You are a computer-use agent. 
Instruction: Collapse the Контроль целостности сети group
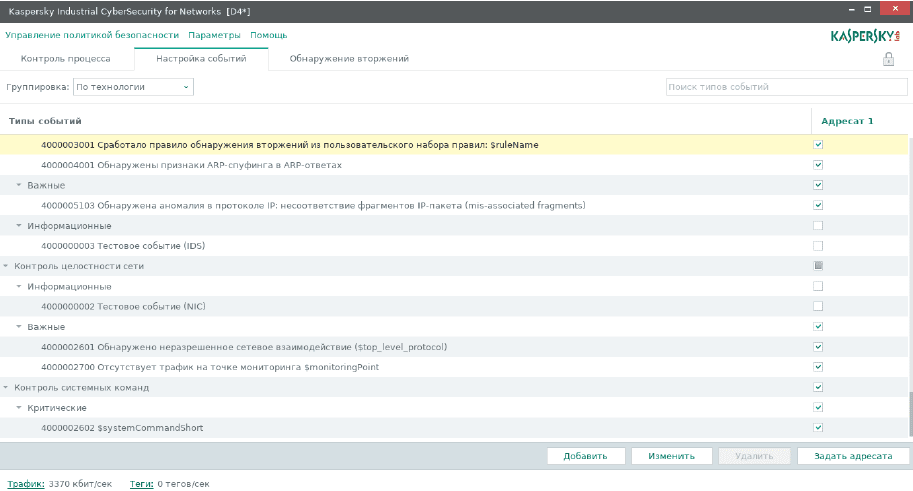7,266
